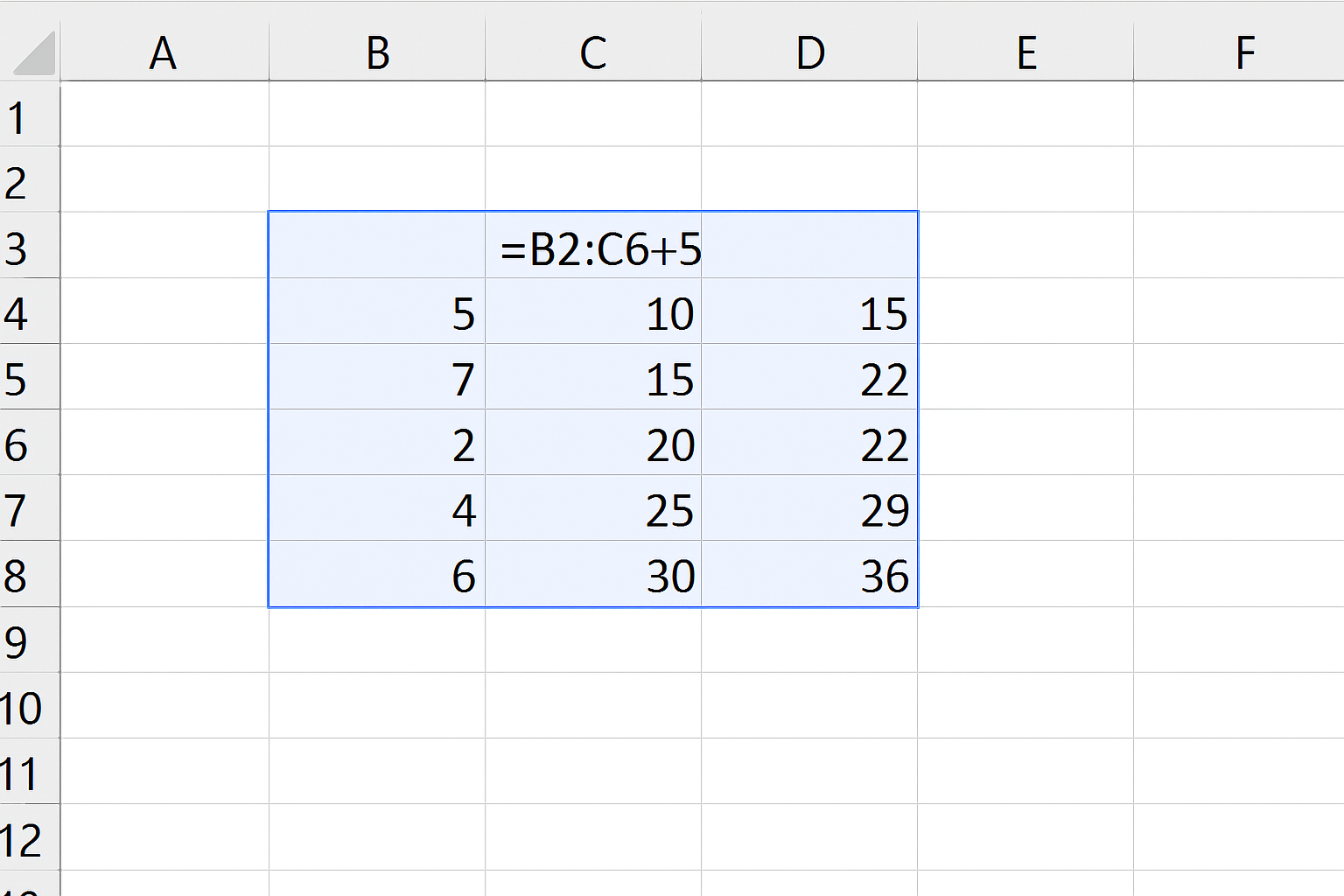Image resolution: width=1344 pixels, height=896 pixels.
Task: Select row 2 header
Action: pos(30,179)
